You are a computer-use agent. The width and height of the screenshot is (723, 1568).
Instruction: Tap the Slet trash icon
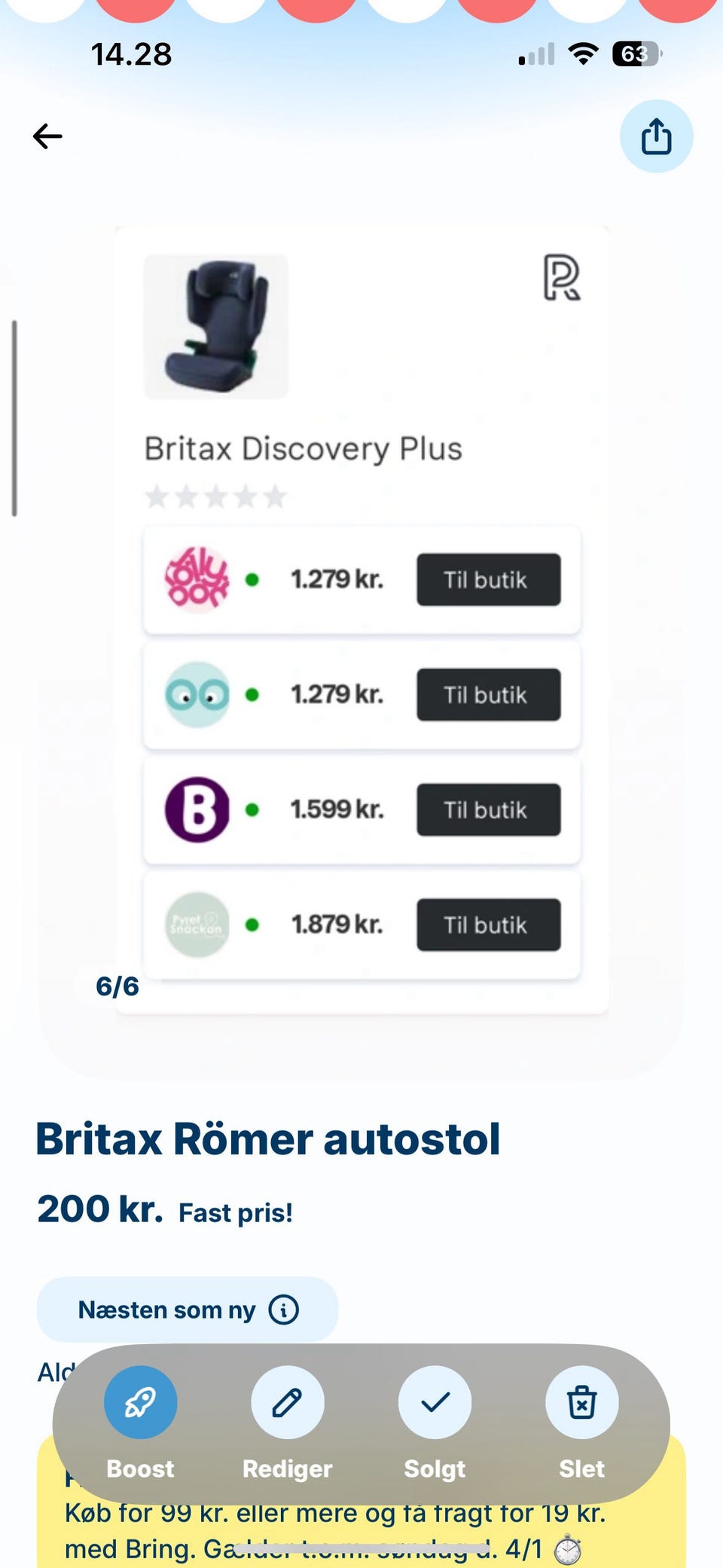(x=581, y=1402)
